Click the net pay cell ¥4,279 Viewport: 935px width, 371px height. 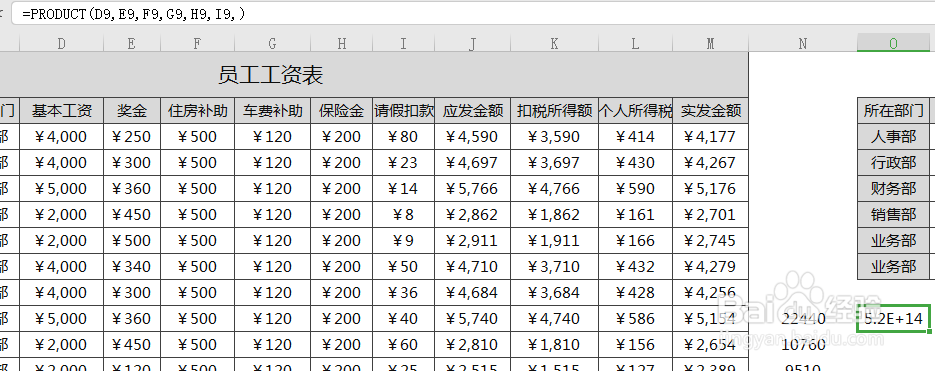pyautogui.click(x=710, y=267)
